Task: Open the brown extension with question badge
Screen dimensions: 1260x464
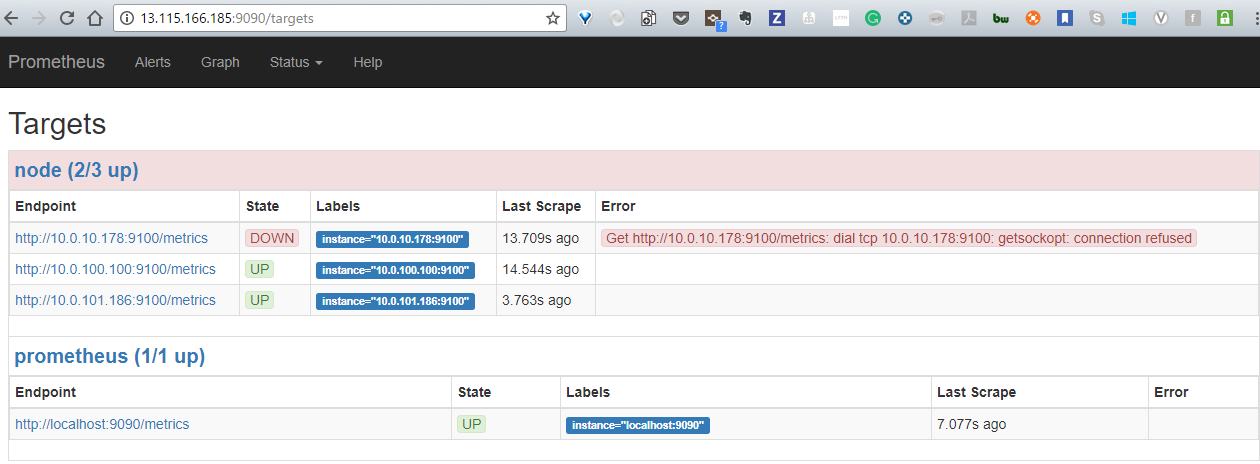Action: click(x=714, y=19)
